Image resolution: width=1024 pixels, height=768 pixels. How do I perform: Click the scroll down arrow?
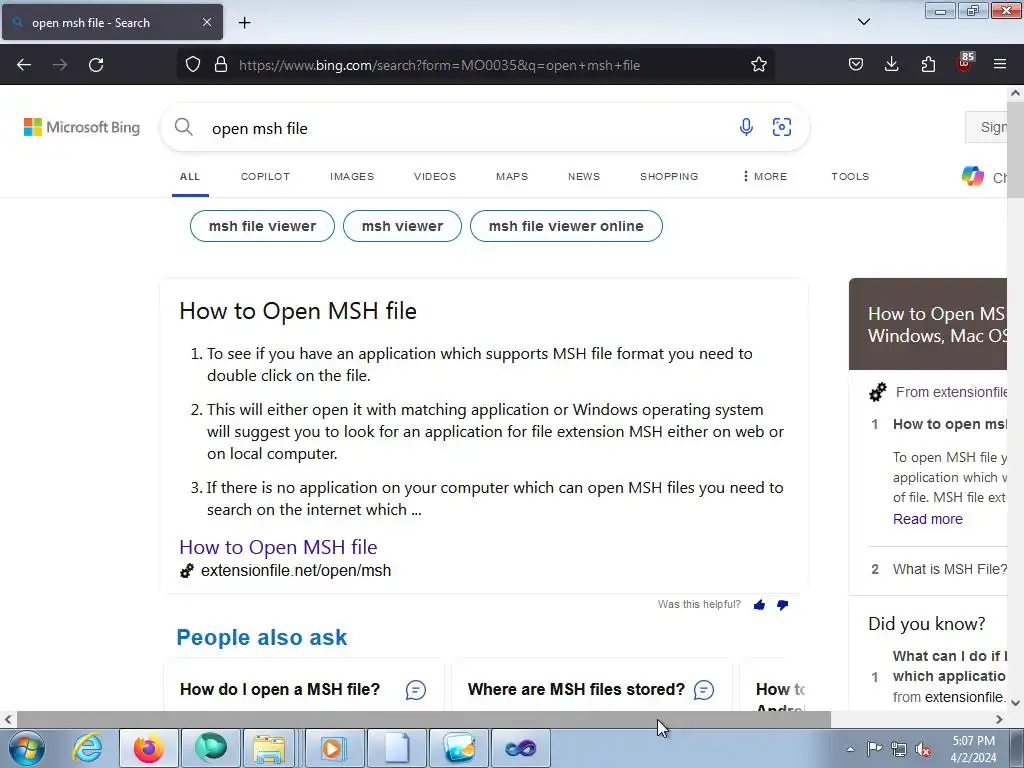pyautogui.click(x=1015, y=703)
